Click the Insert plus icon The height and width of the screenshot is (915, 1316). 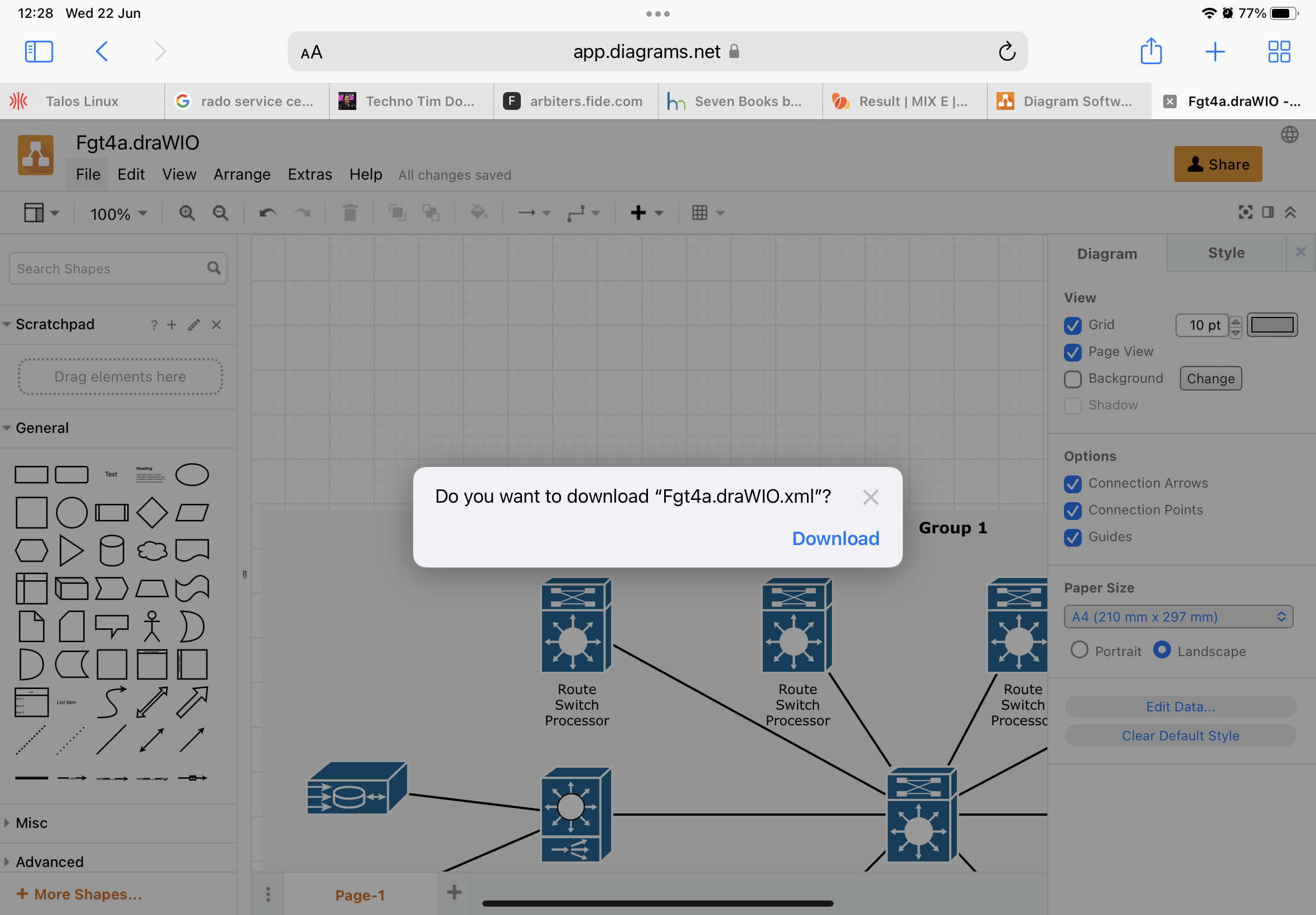[x=638, y=213]
